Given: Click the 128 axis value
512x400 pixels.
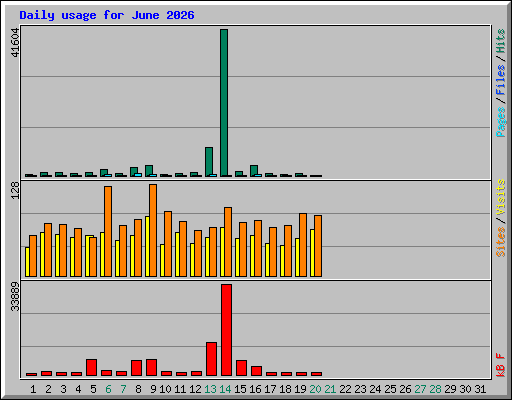Looking at the screenshot, I should [15, 191].
